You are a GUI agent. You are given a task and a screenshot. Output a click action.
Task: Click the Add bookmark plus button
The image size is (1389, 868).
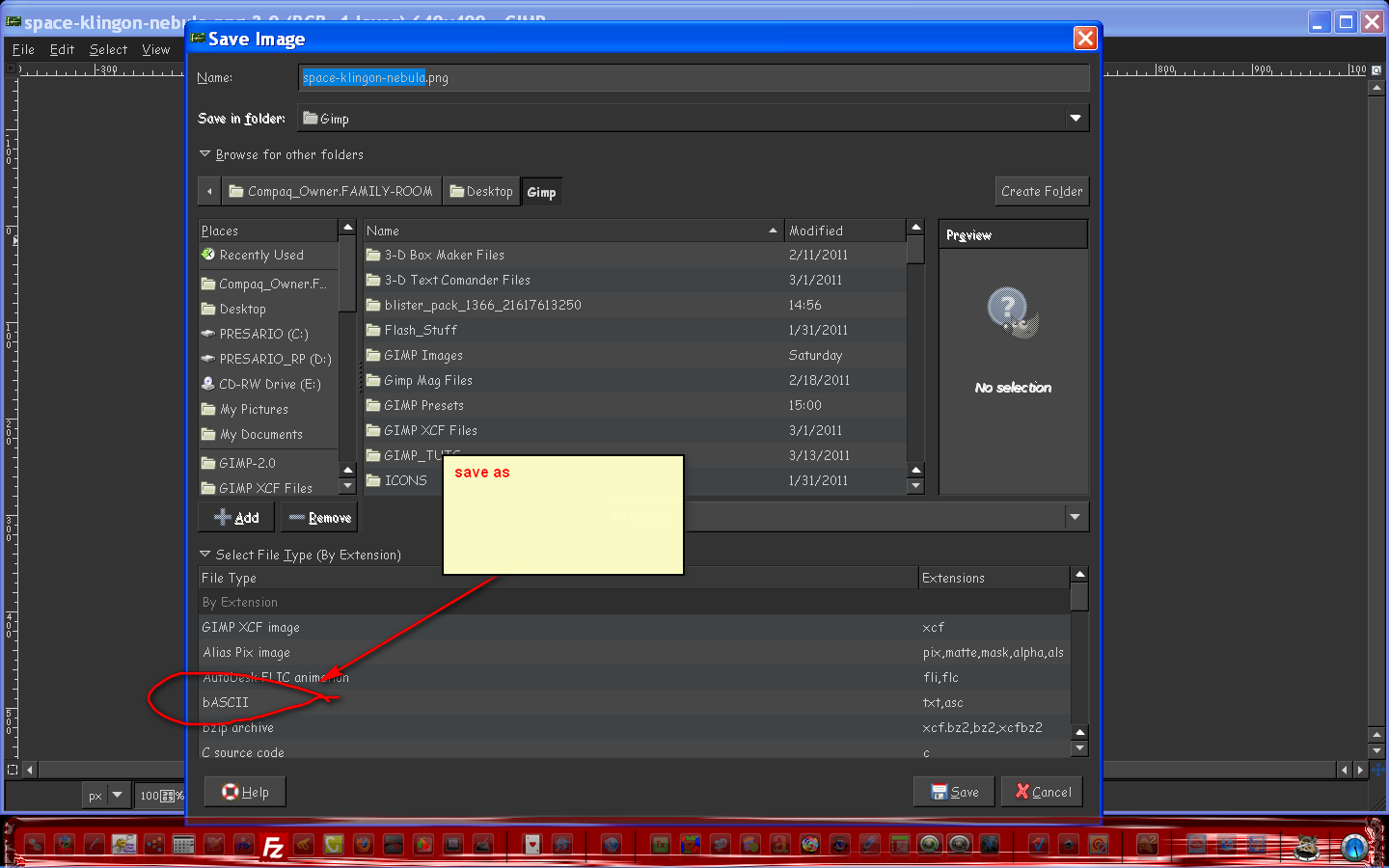click(236, 518)
